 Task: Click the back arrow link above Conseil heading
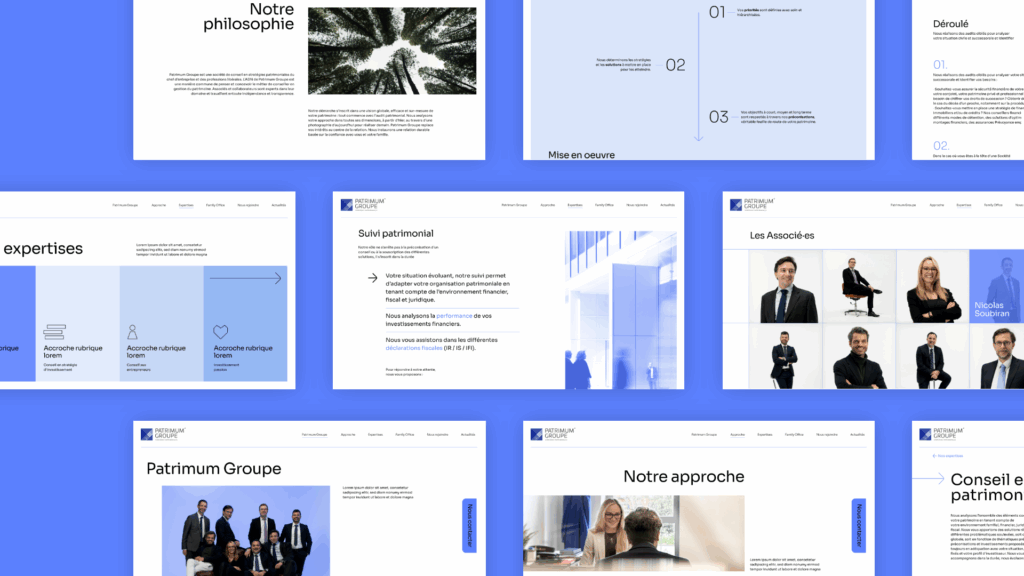point(948,456)
